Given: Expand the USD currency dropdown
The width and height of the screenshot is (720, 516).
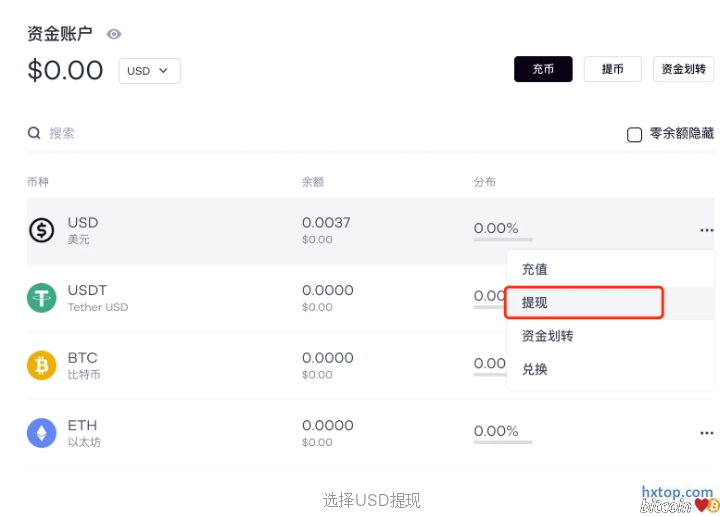Looking at the screenshot, I should pyautogui.click(x=149, y=71).
